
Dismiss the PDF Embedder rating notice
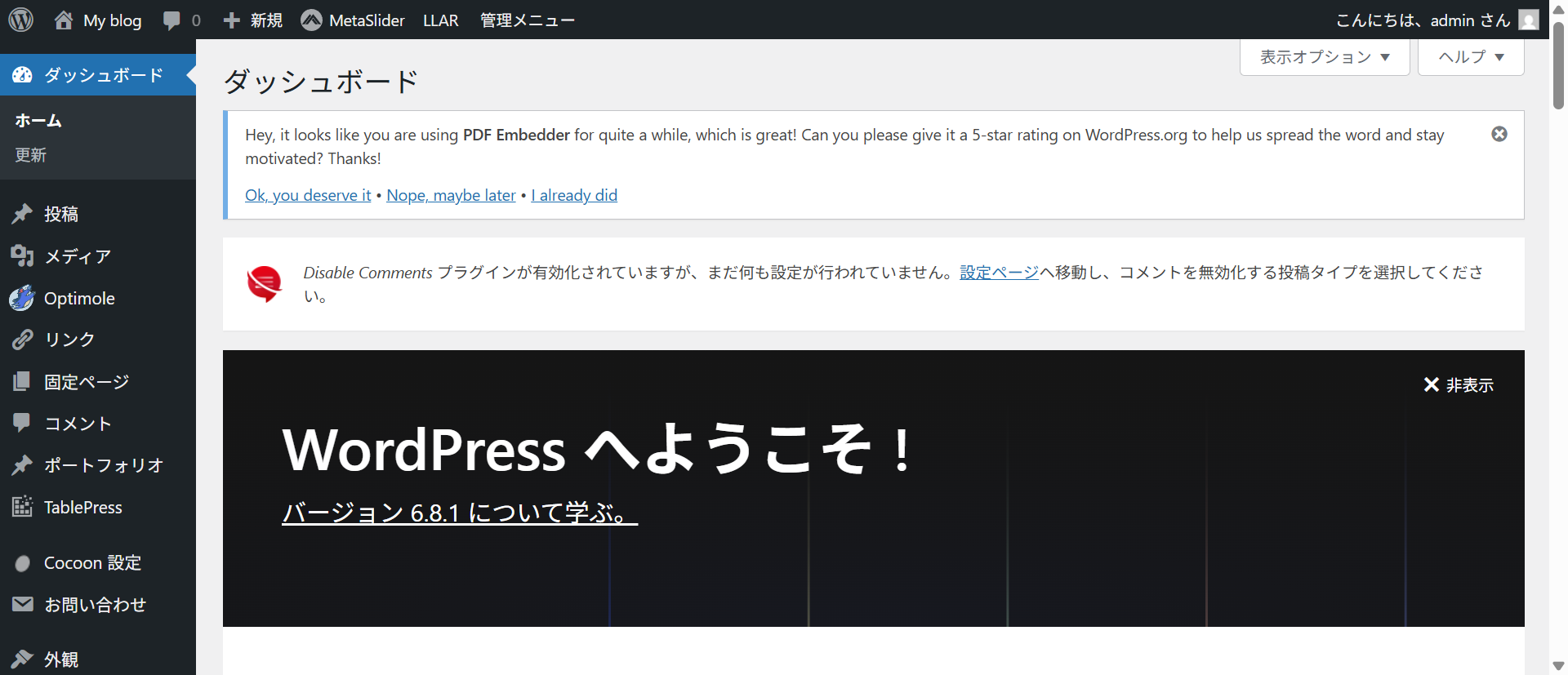click(x=1499, y=134)
